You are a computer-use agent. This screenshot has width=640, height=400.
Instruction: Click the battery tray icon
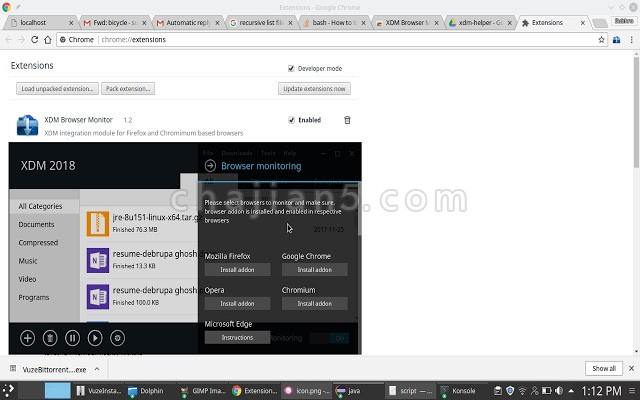tap(547, 391)
